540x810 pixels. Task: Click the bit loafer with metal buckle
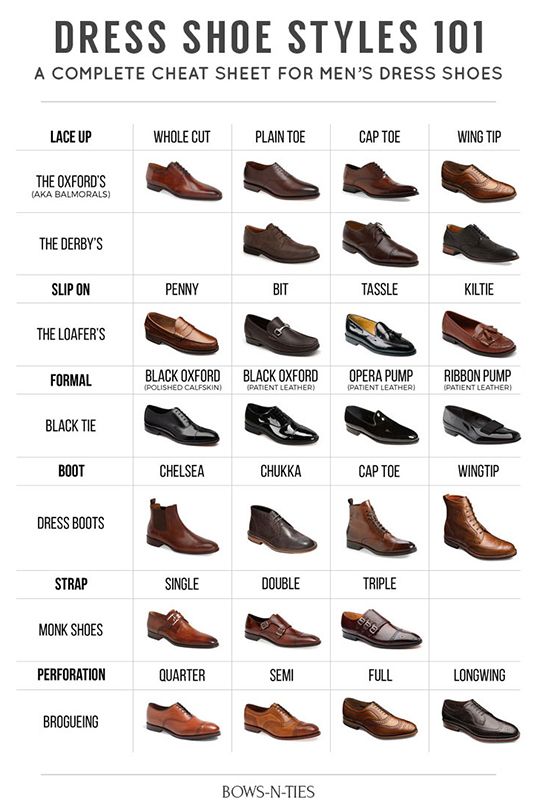(x=281, y=334)
